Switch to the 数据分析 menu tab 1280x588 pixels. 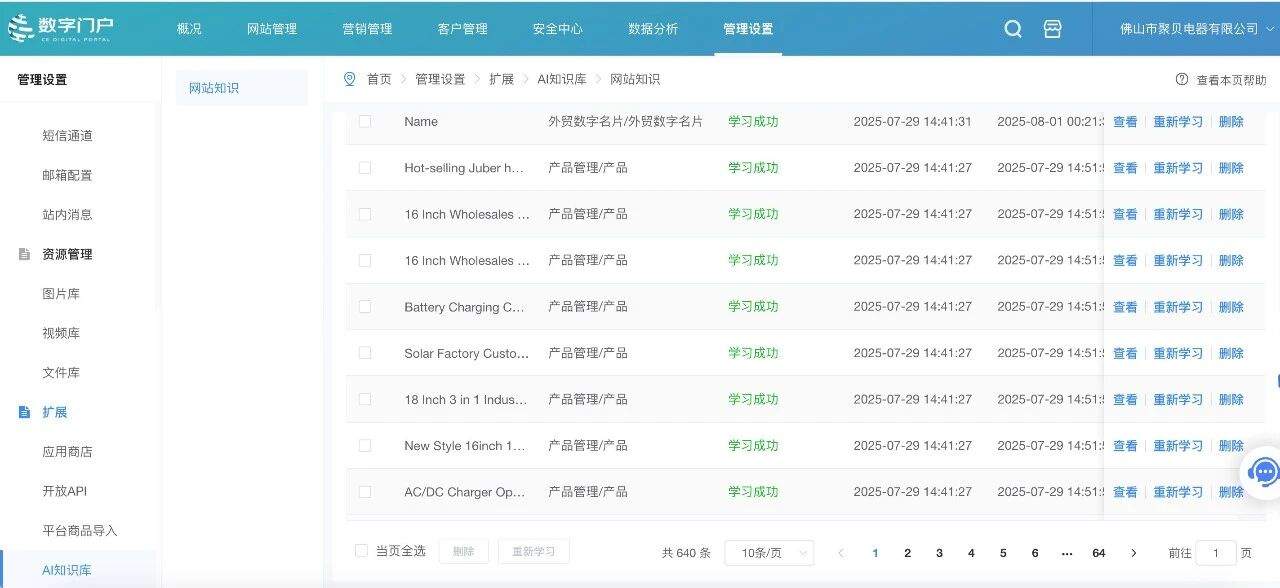(x=653, y=29)
